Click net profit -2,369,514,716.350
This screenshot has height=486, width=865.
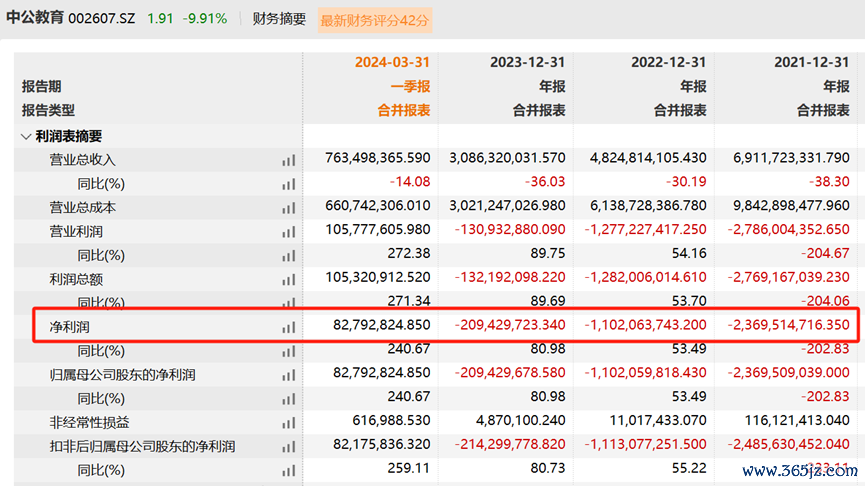point(788,325)
